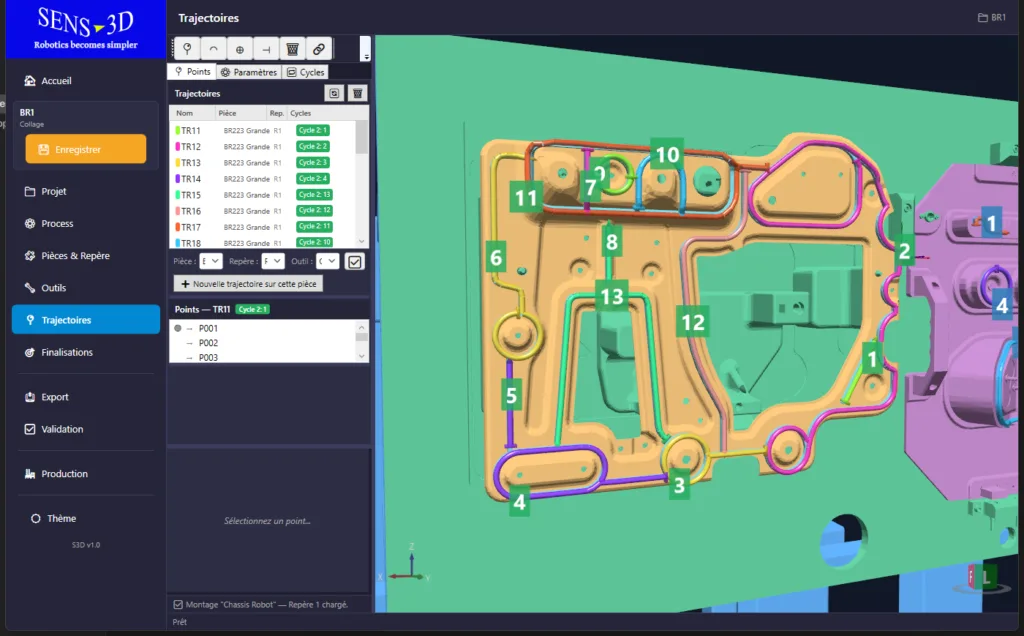1024x636 pixels.
Task: Open the Repère dropdown
Action: tap(273, 261)
